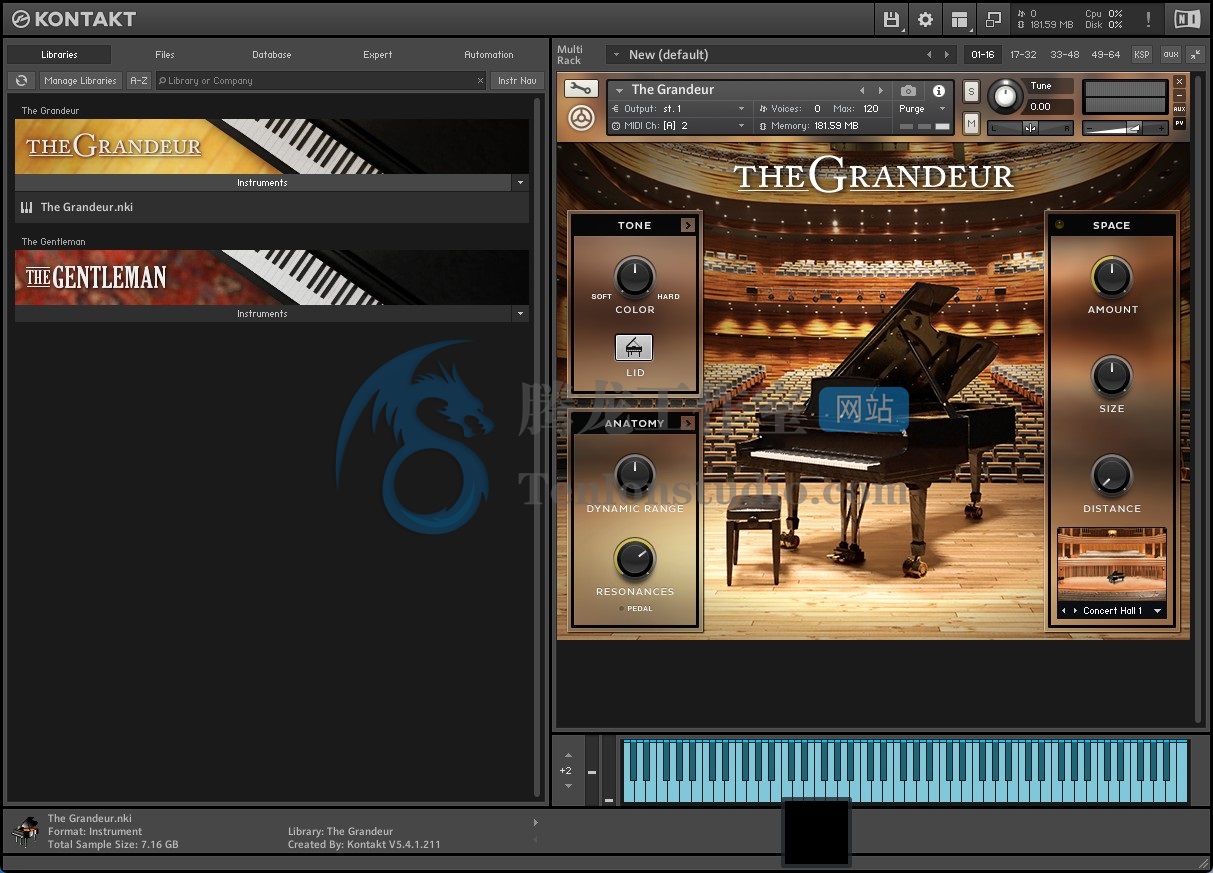Toggle AUX sends button on instrument header
Screen dimensions: 1213x873
1179,109
